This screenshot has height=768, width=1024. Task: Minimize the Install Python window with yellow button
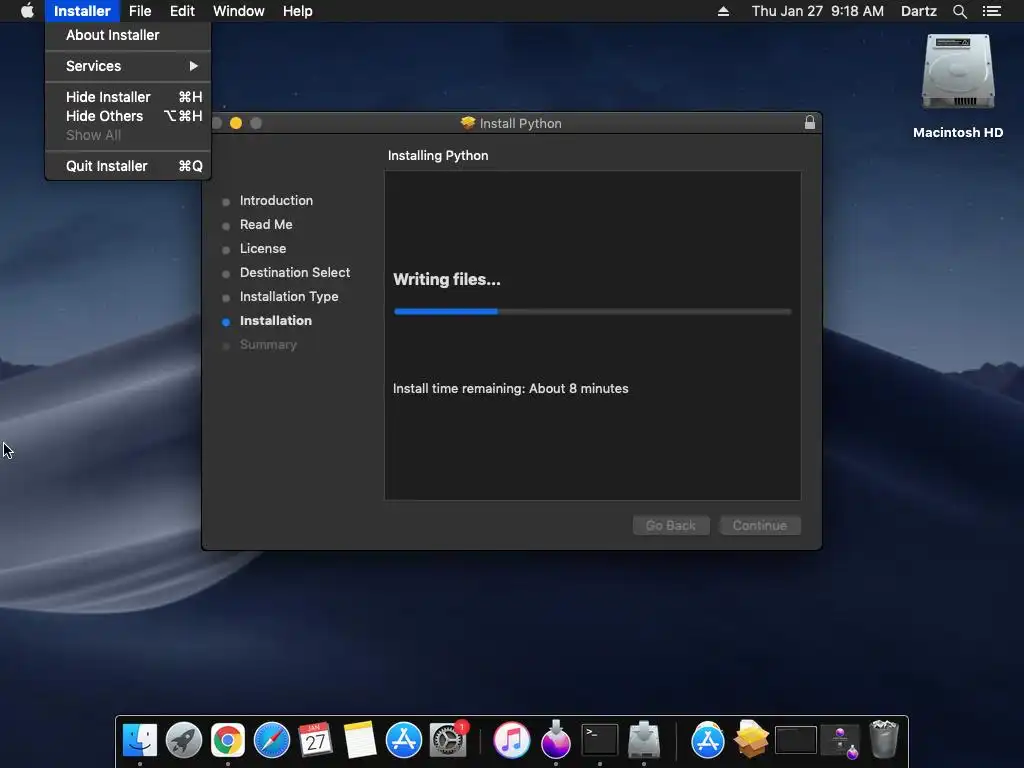coord(236,123)
